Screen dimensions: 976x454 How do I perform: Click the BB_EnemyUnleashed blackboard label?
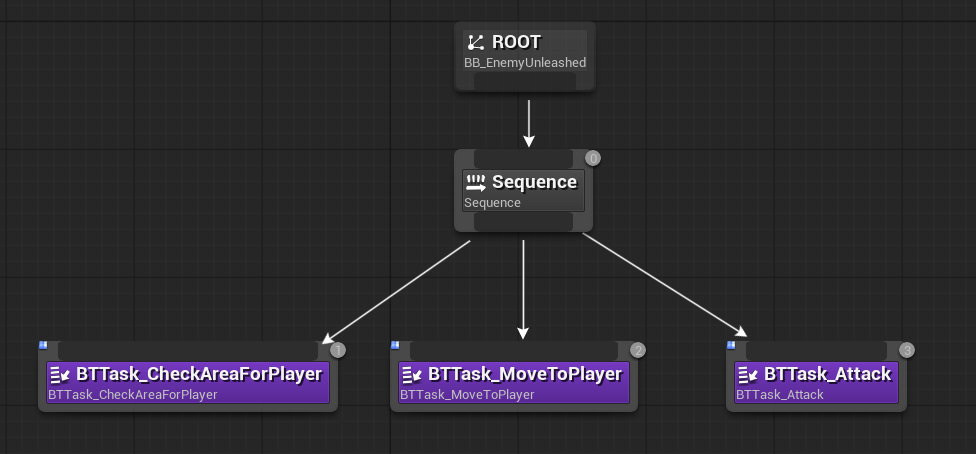point(525,62)
